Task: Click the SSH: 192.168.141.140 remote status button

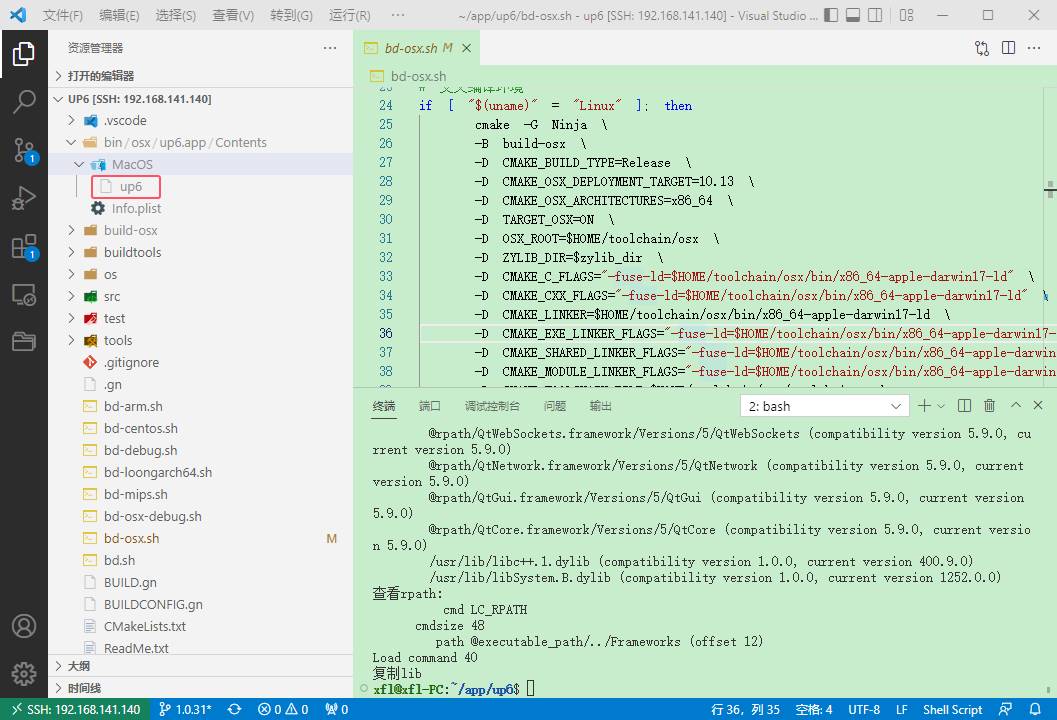Action: click(75, 709)
